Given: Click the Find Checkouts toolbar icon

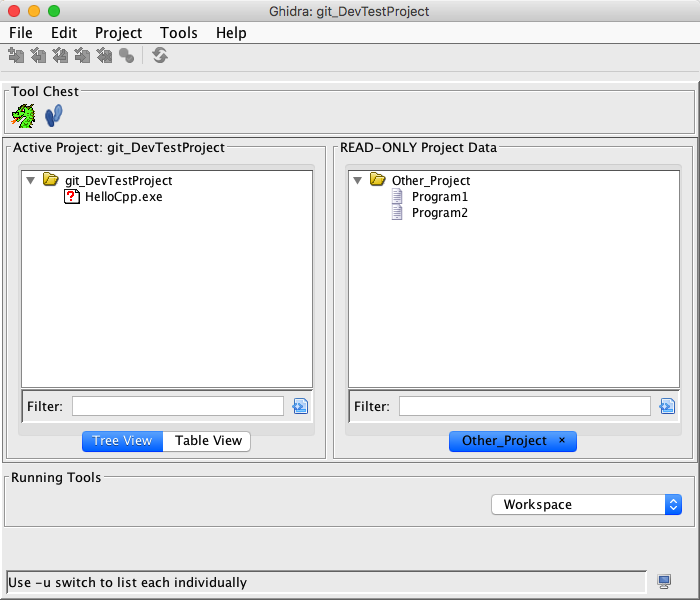Looking at the screenshot, I should click(x=126, y=56).
